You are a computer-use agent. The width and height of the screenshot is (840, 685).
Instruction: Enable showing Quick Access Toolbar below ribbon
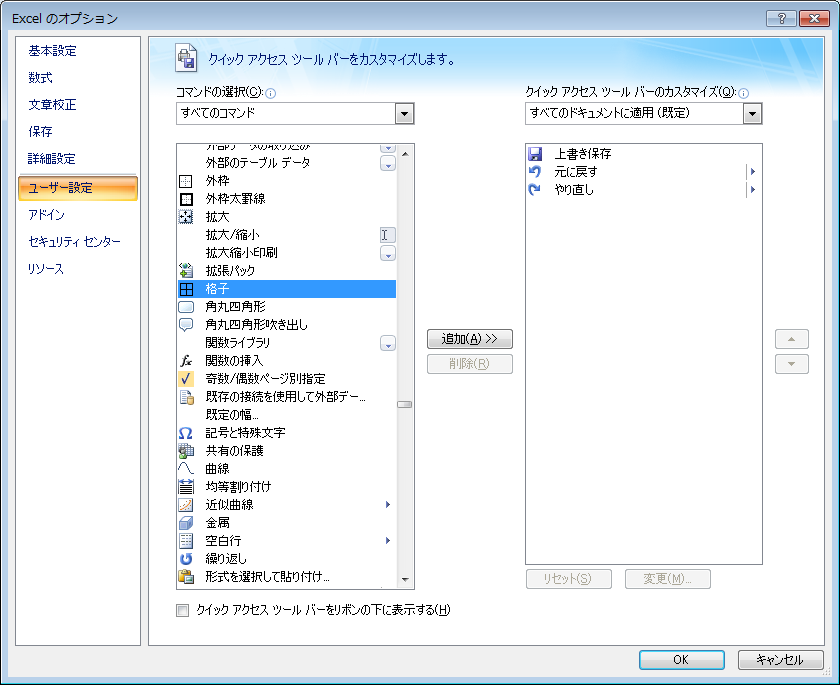182,609
